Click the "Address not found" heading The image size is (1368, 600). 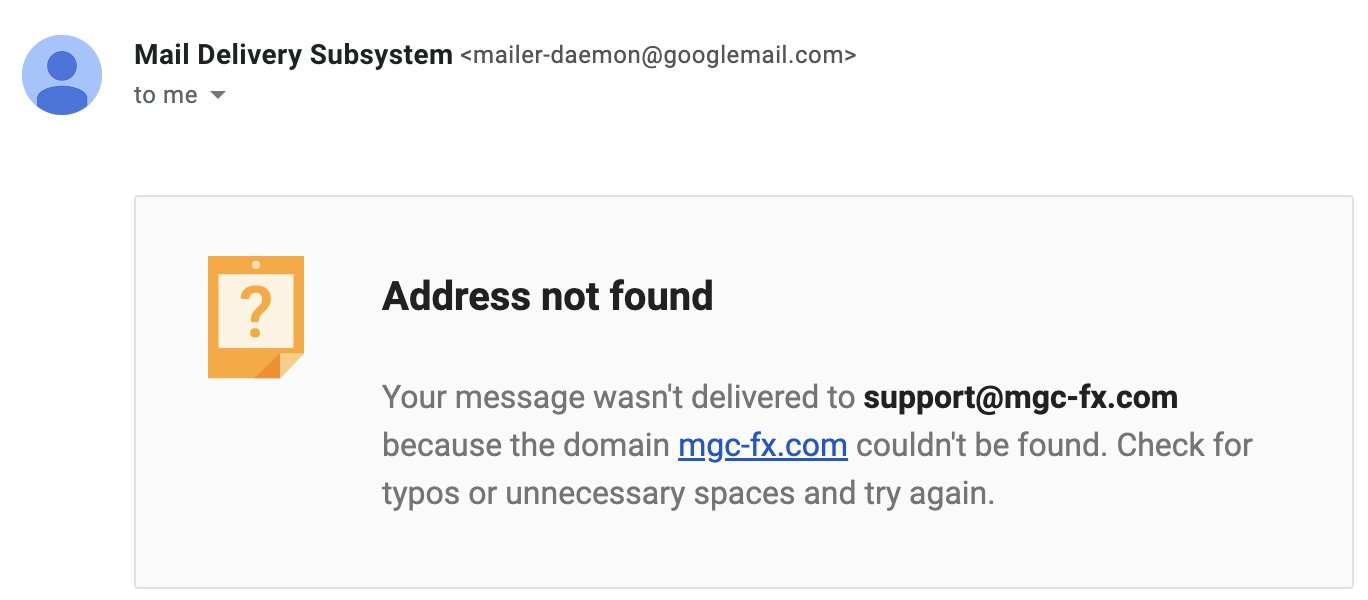coord(547,297)
